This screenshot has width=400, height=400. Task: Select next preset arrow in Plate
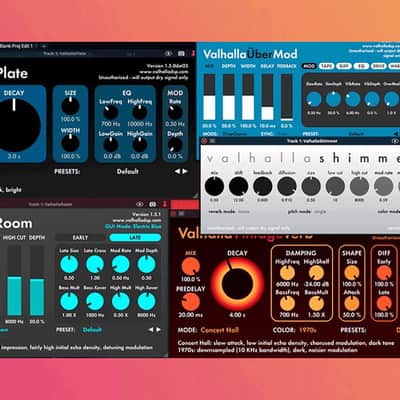[185, 171]
